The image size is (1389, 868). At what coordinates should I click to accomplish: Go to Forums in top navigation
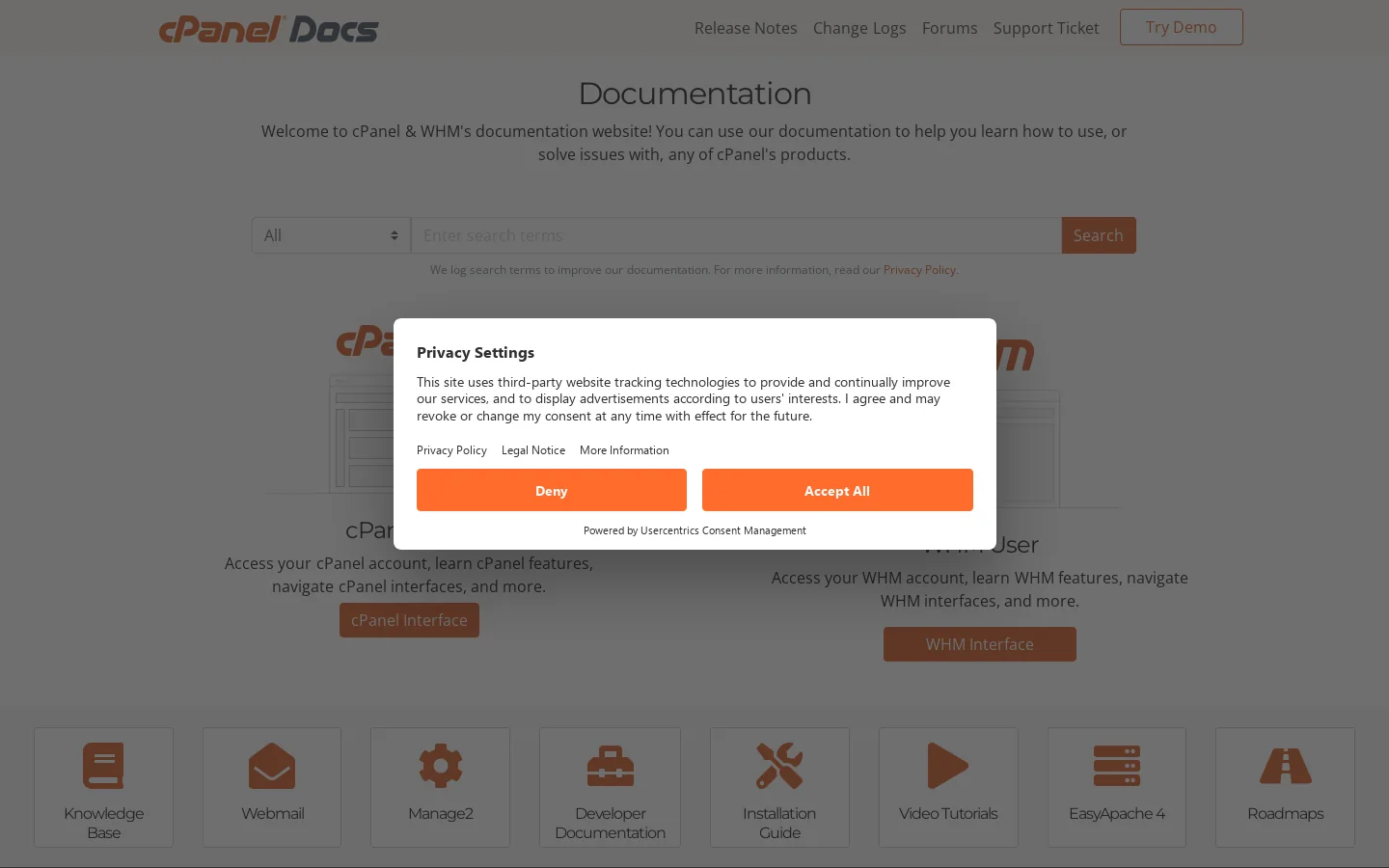[950, 28]
